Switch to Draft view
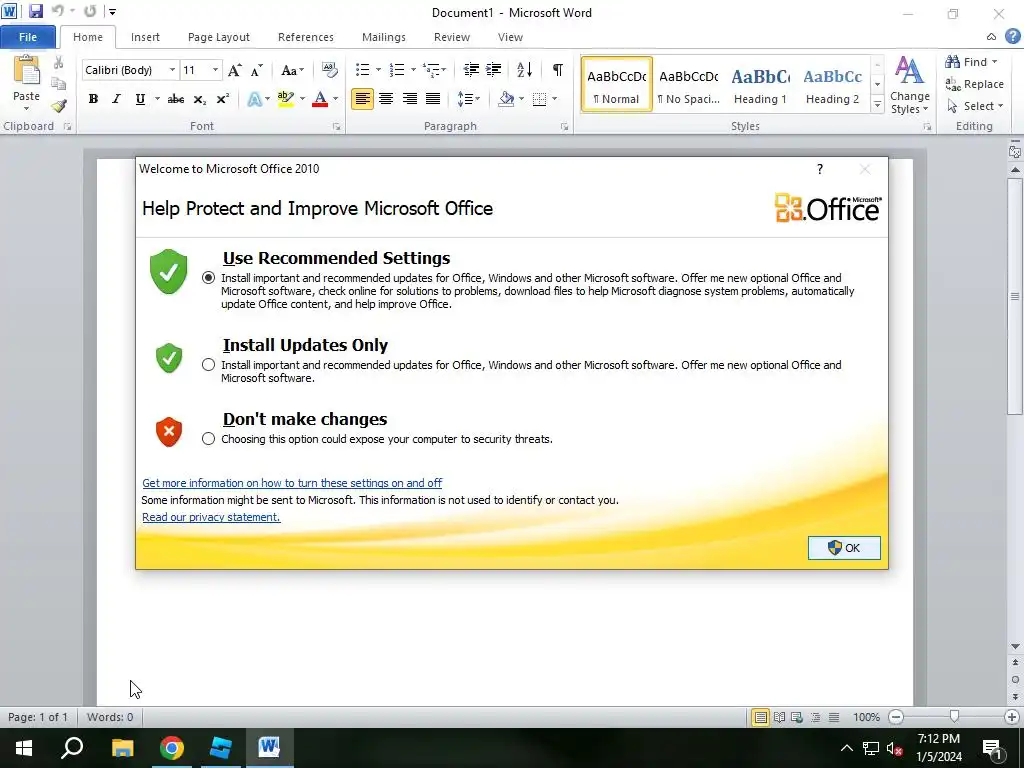The height and width of the screenshot is (768, 1024). coord(834,717)
